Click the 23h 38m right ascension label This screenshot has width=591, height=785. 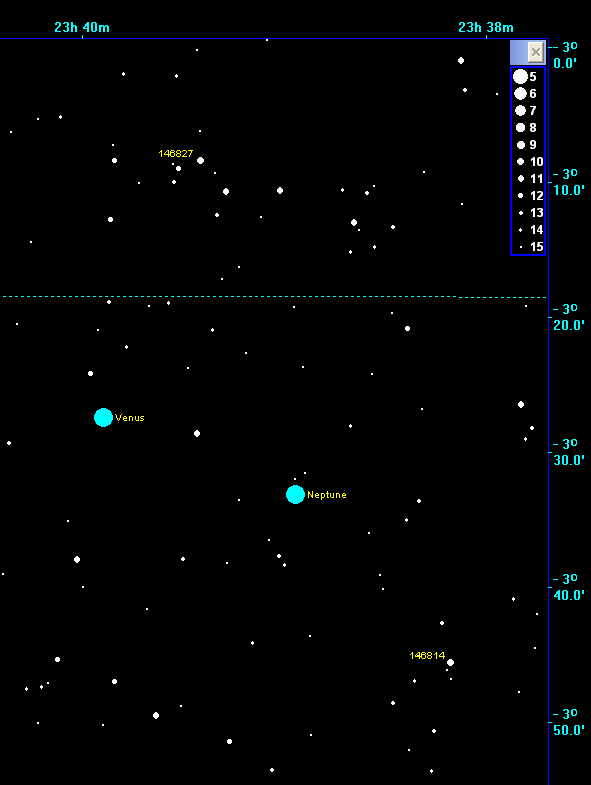pyautogui.click(x=486, y=27)
